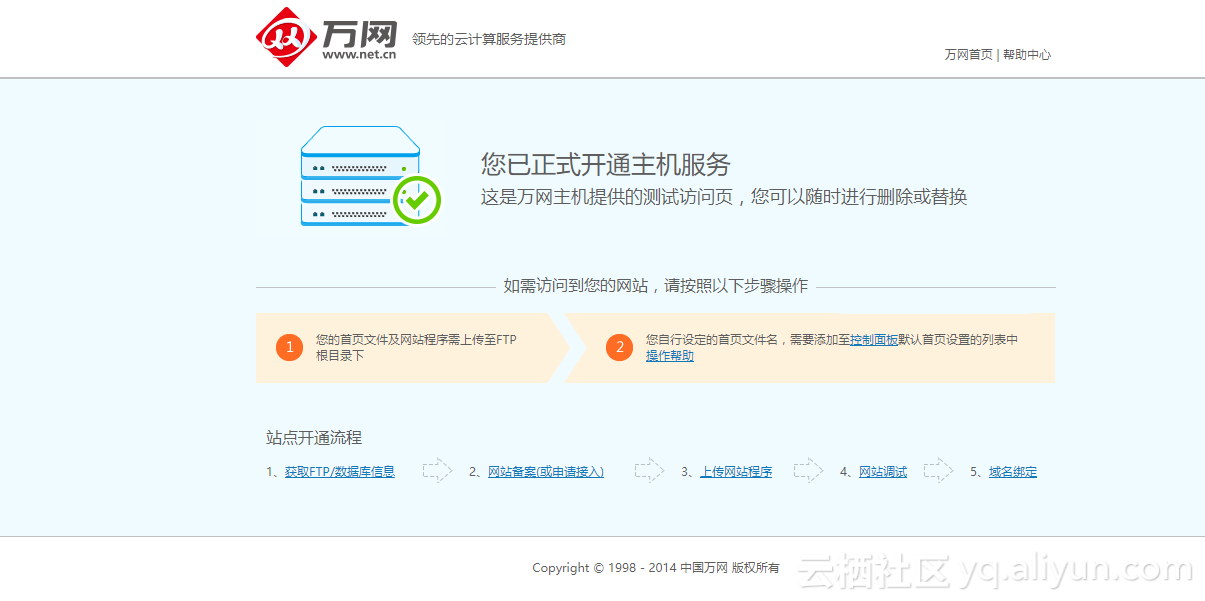Open the 域名绑定 link
The image size is (1205, 601).
click(x=1013, y=472)
